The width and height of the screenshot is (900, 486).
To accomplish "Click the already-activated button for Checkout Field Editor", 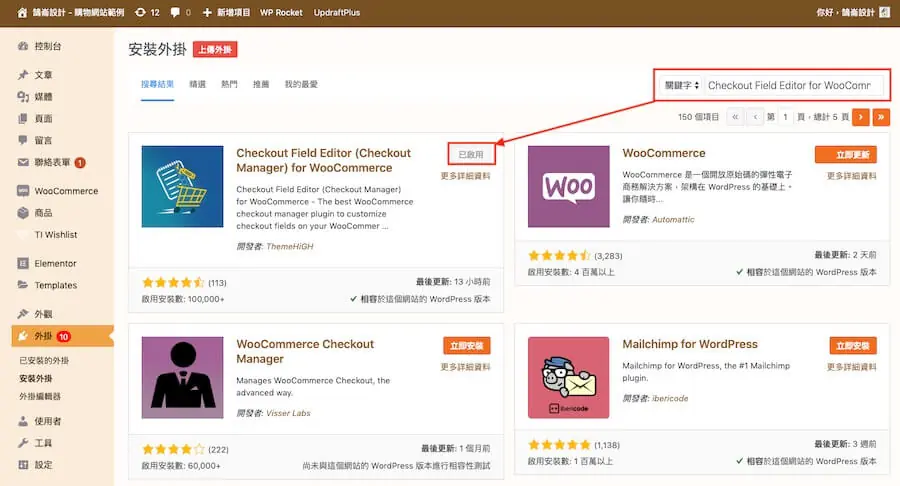I will click(471, 154).
